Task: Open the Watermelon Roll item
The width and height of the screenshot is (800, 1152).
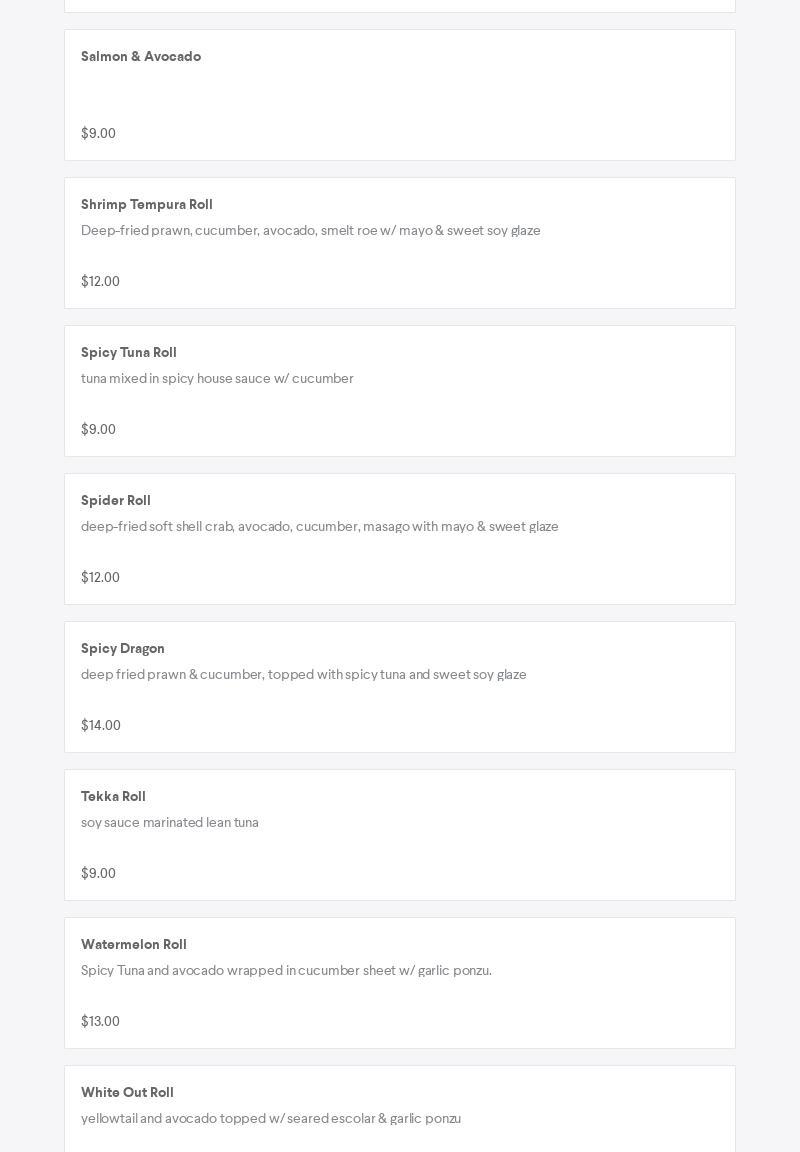Action: 134,945
